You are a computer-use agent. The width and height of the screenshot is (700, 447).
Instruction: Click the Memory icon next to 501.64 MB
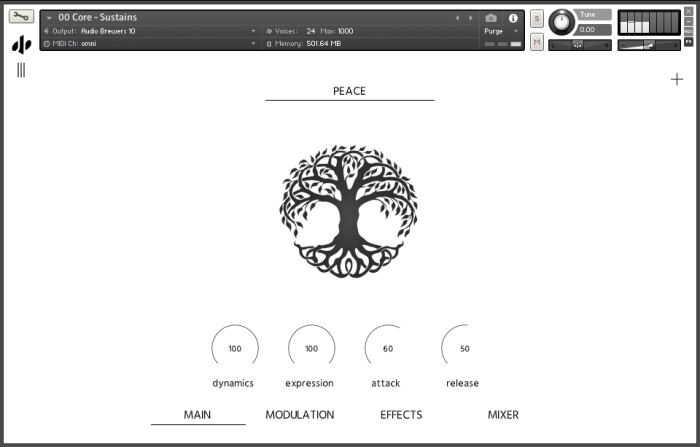(x=269, y=44)
